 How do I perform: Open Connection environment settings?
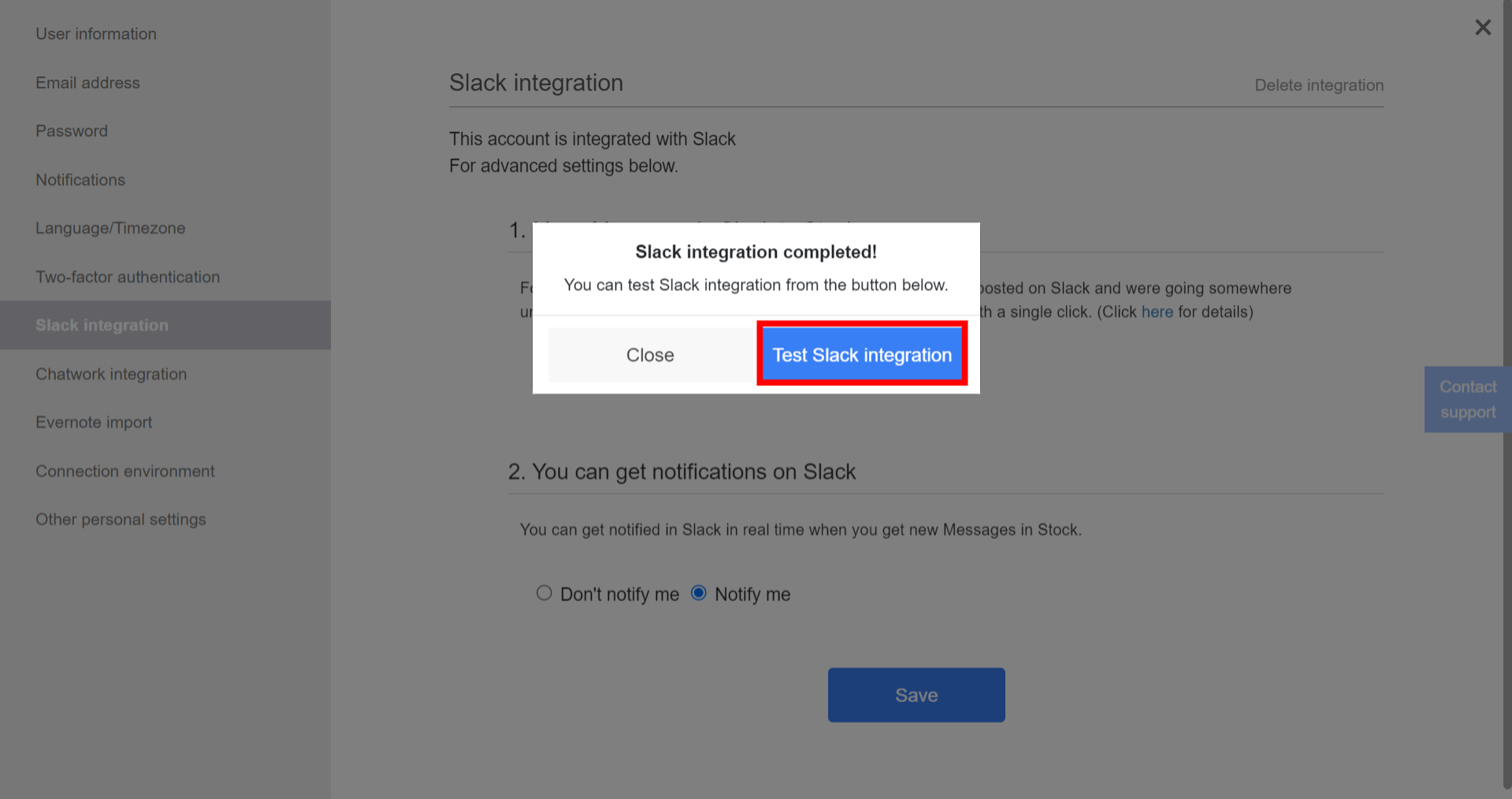[x=124, y=470]
